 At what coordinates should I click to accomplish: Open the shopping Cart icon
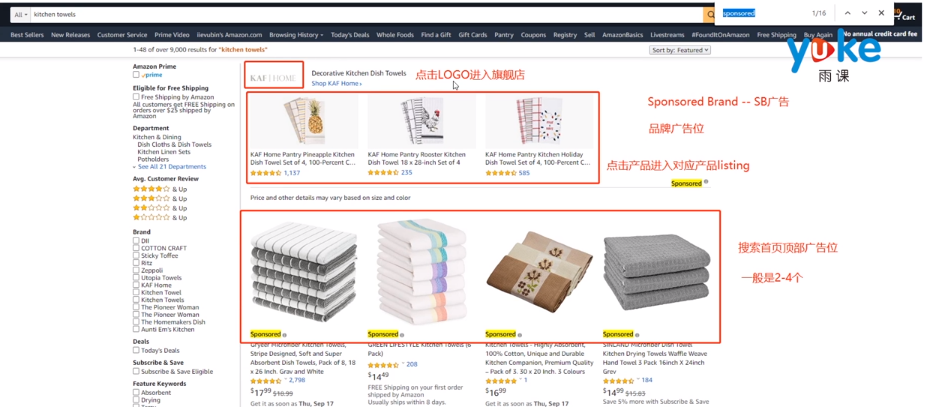(x=907, y=14)
